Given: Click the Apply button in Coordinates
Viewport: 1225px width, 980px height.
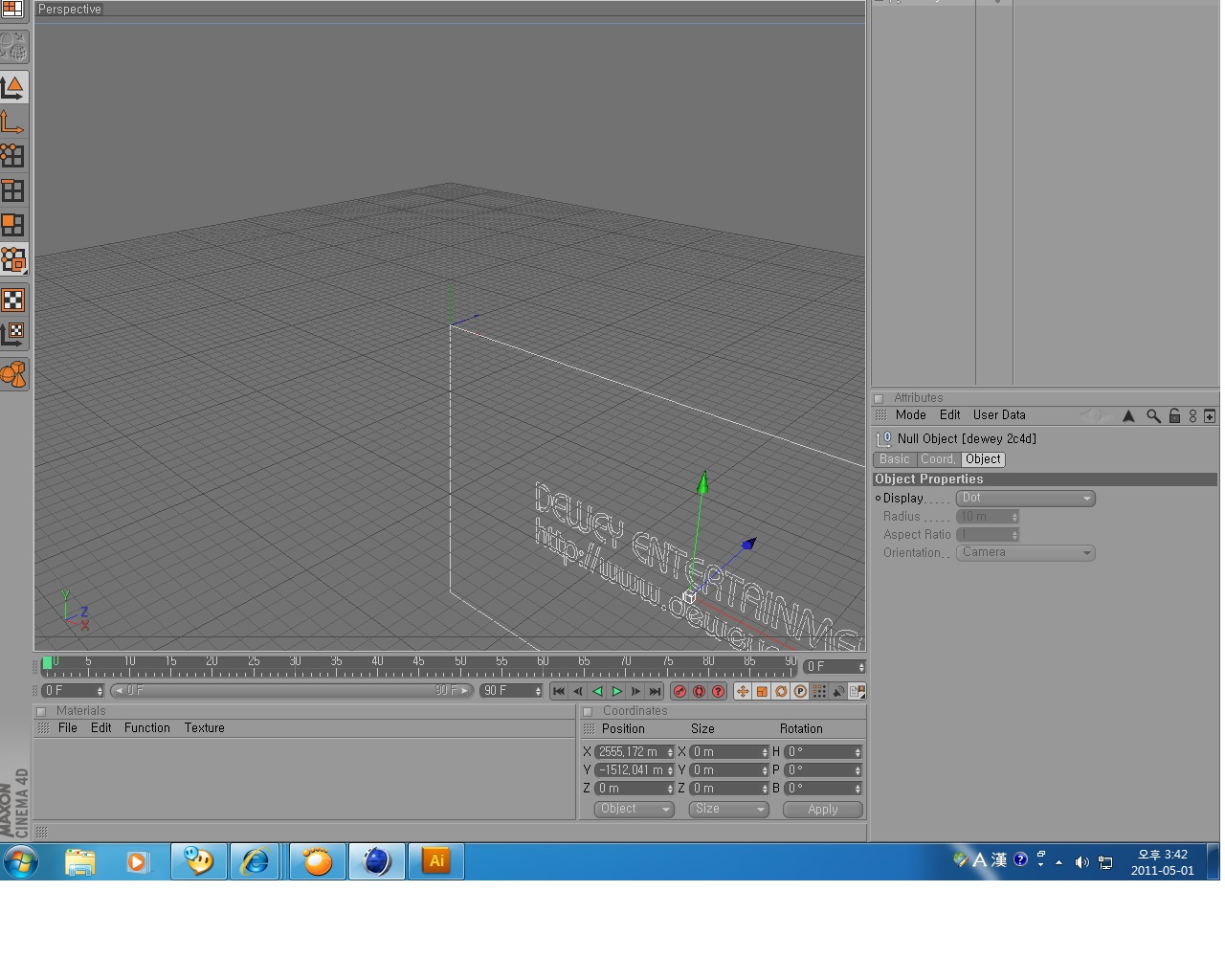Looking at the screenshot, I should 823,810.
